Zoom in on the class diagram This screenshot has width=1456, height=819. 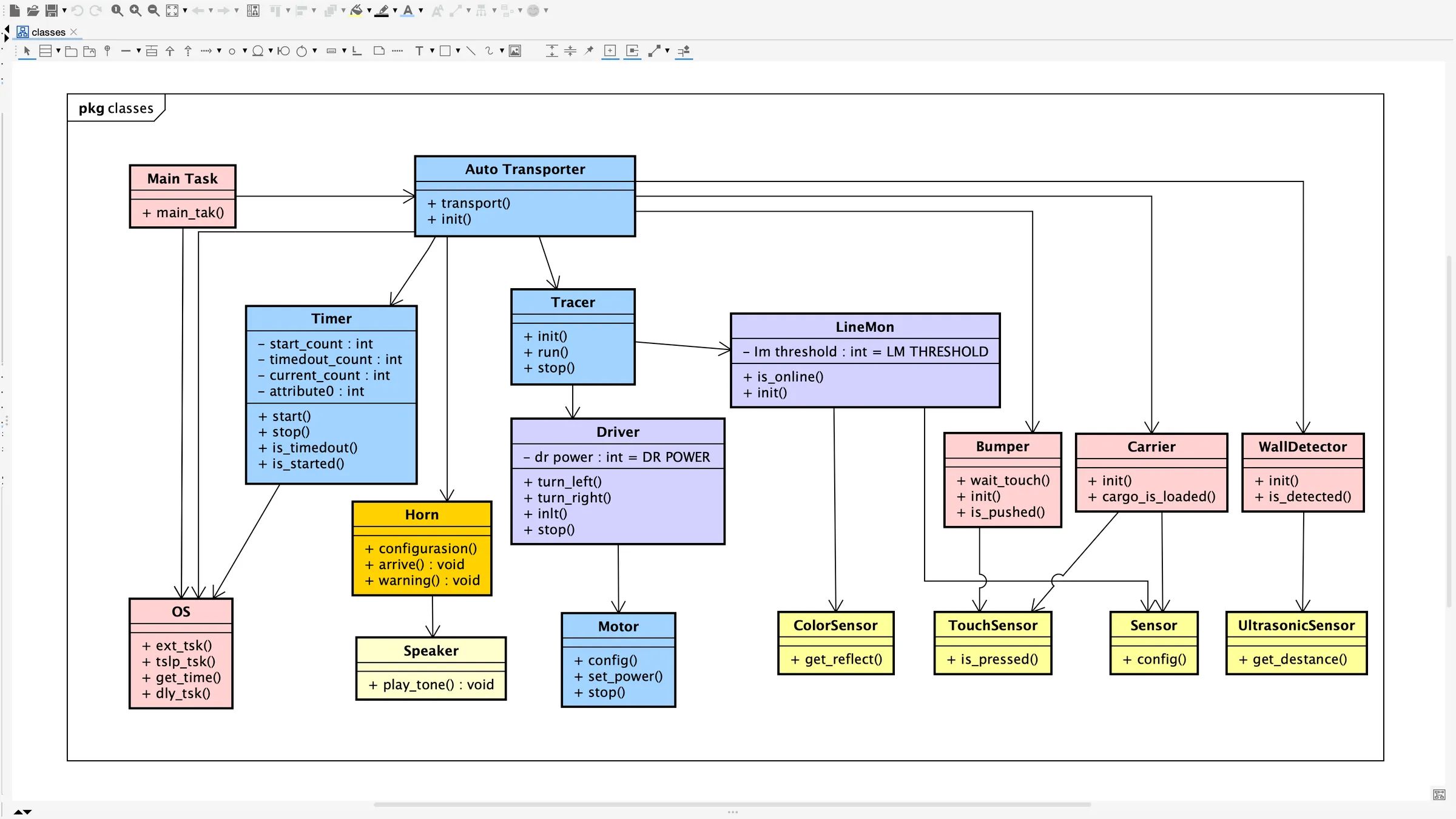[x=135, y=10]
